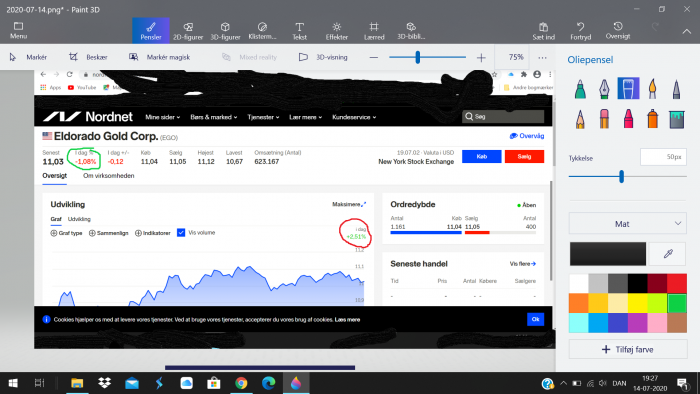Click Tilføj farve button
Viewport: 700px width, 394px height.
point(628,349)
